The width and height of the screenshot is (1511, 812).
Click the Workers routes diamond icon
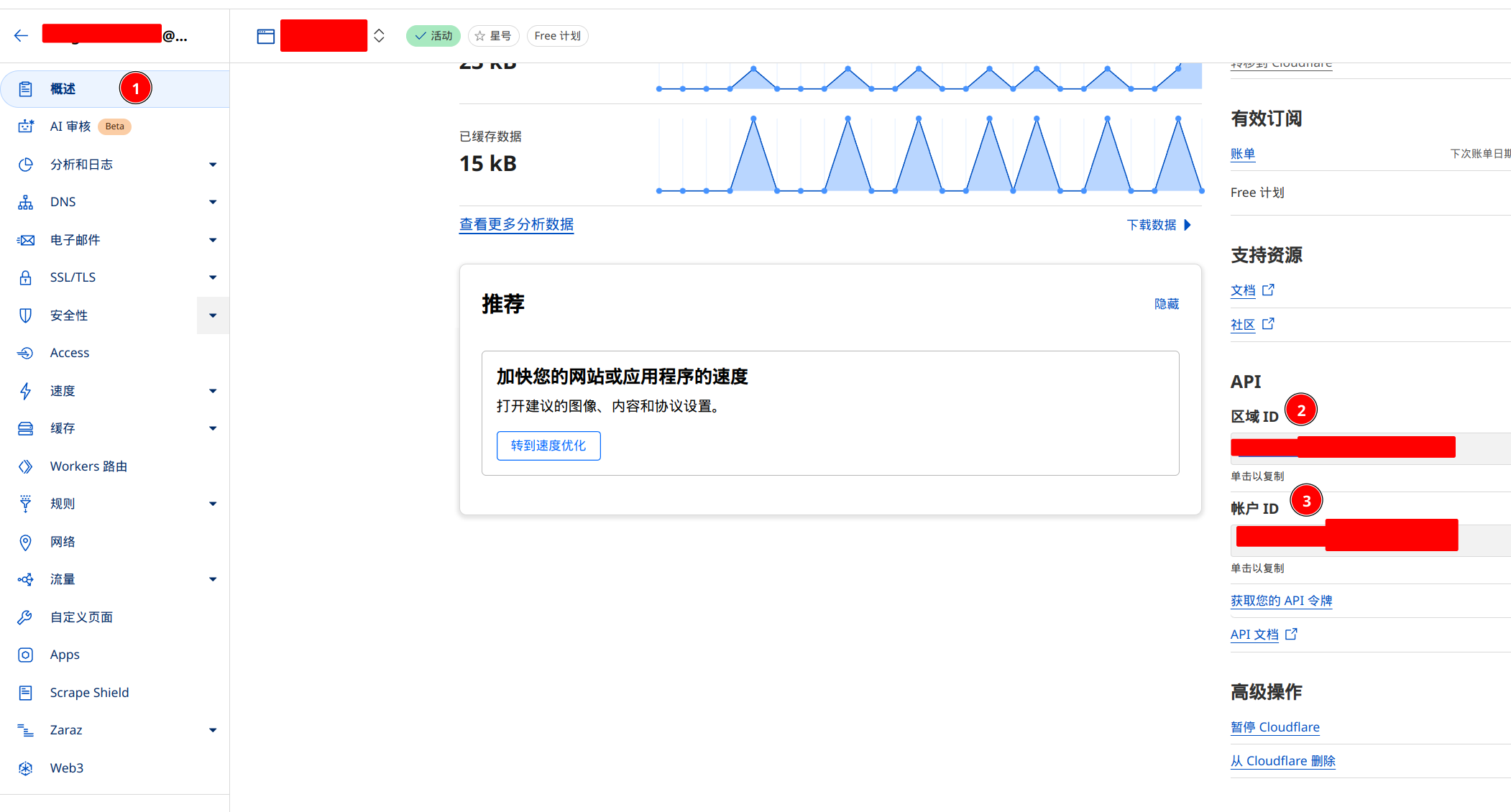coord(26,466)
